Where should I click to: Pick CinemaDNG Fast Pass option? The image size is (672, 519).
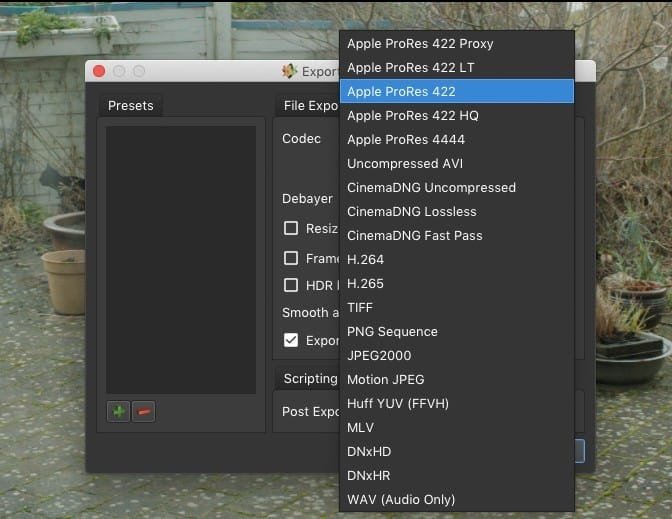(456, 235)
